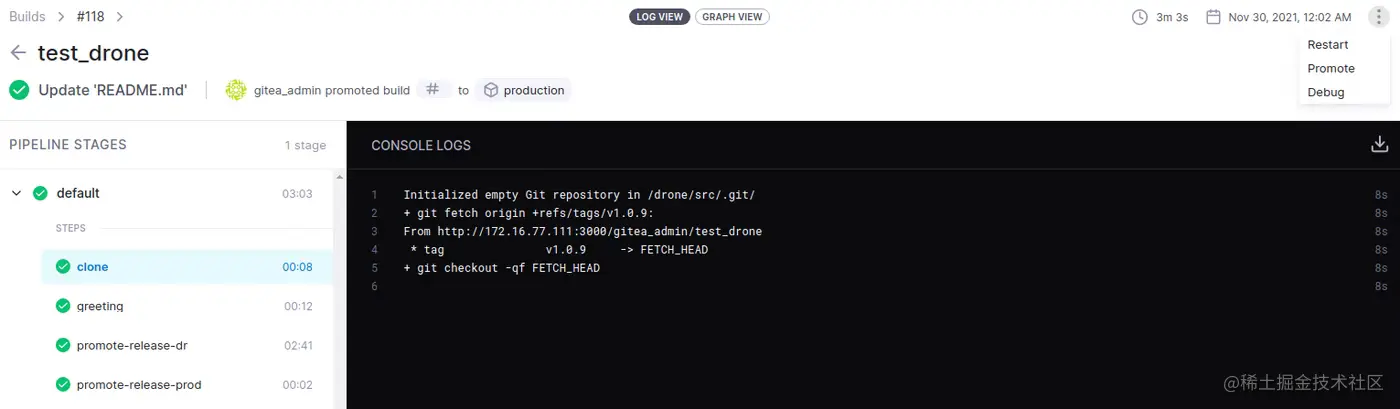Click the 00:02 step duration
This screenshot has width=1400, height=409.
297,384
